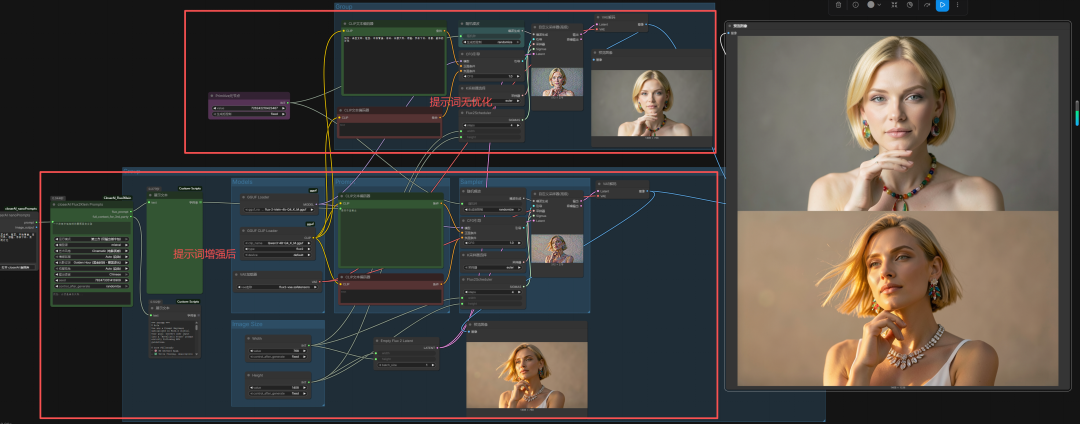Open the VAE name dropdown in VAE加载器

[x=278, y=286]
